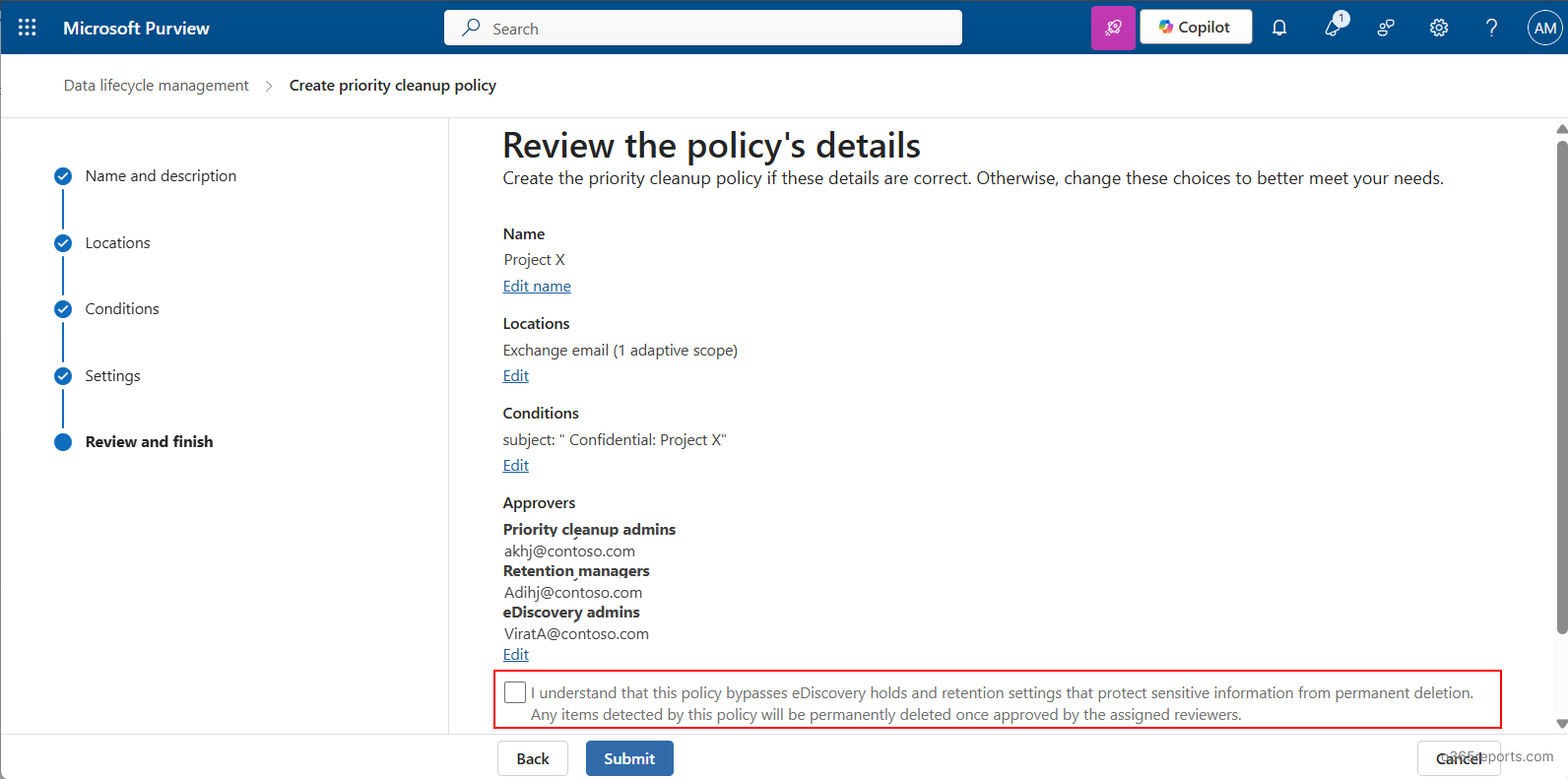
Task: Click the Exchange email adaptive scope text
Action: [621, 351]
